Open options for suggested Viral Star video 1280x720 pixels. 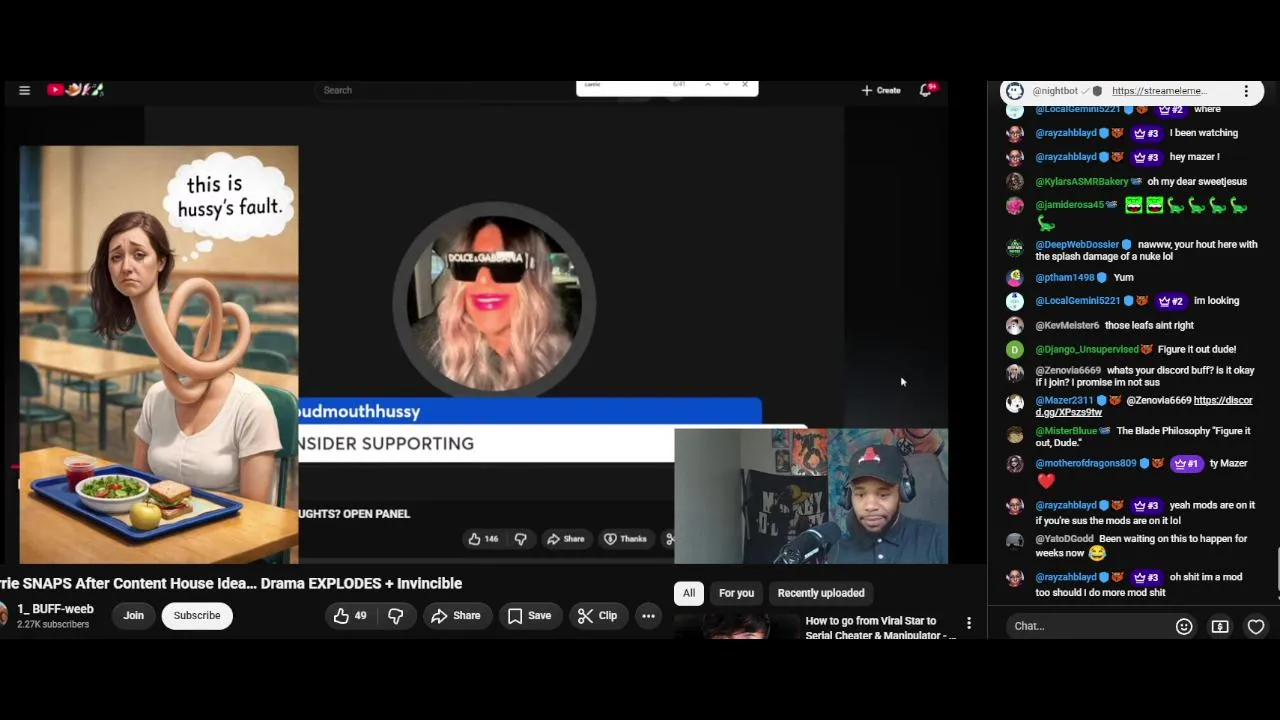pos(968,623)
